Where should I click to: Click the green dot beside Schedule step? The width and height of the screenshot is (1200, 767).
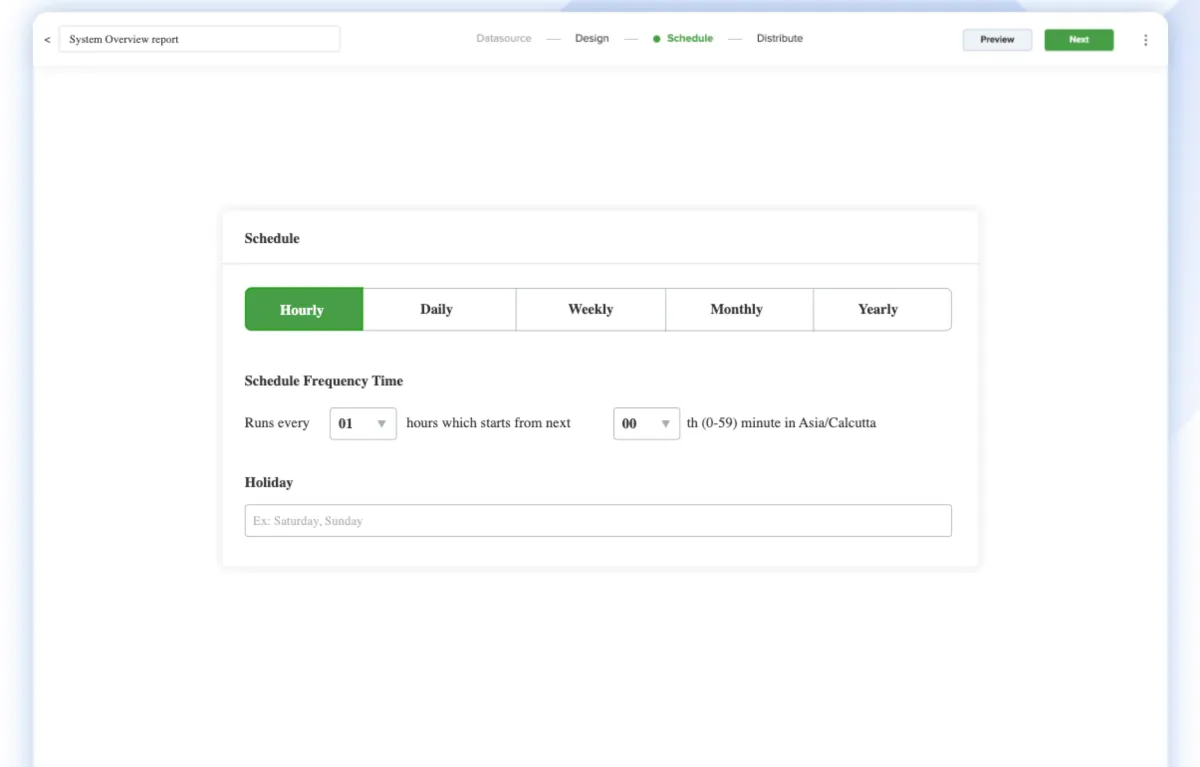657,39
